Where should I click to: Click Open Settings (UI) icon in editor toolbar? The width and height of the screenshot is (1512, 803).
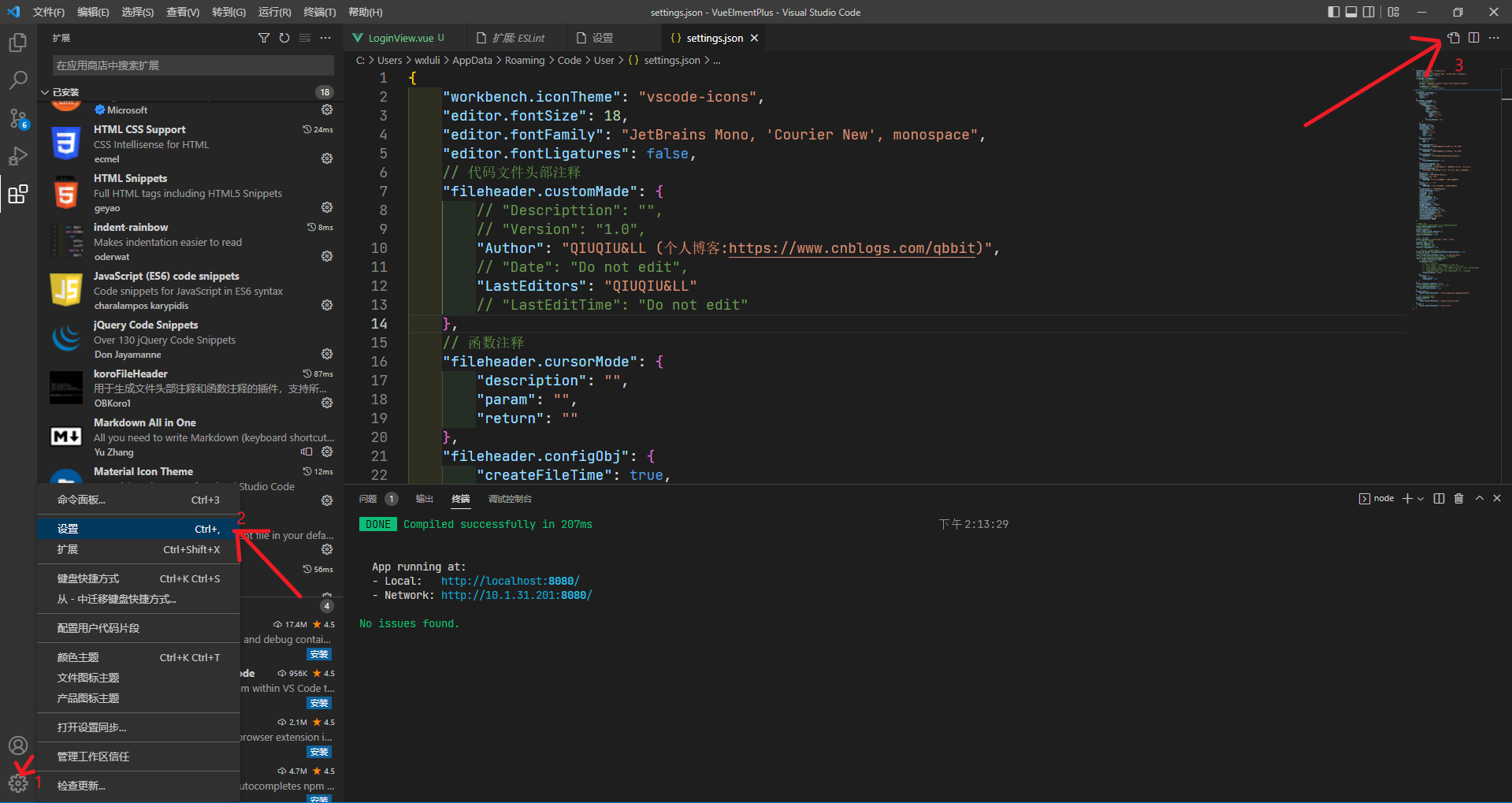click(x=1454, y=38)
